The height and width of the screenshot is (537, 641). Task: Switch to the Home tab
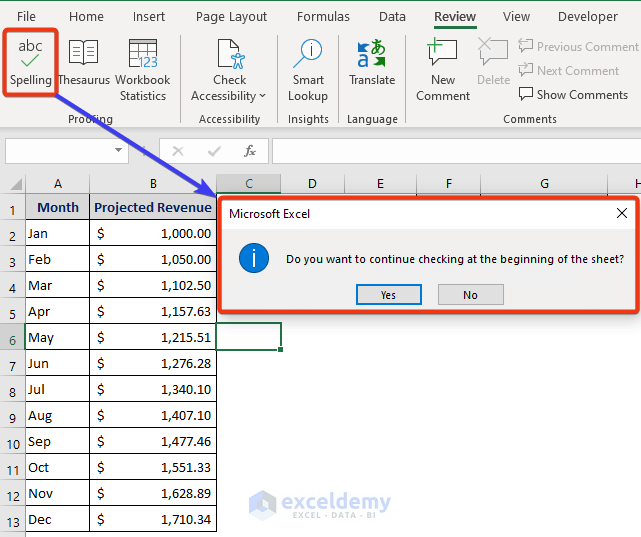[x=86, y=16]
